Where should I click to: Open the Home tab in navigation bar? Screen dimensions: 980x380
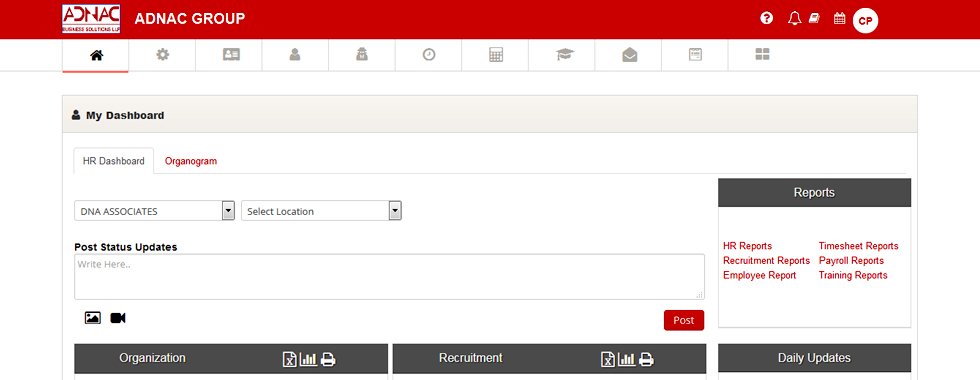pos(96,56)
